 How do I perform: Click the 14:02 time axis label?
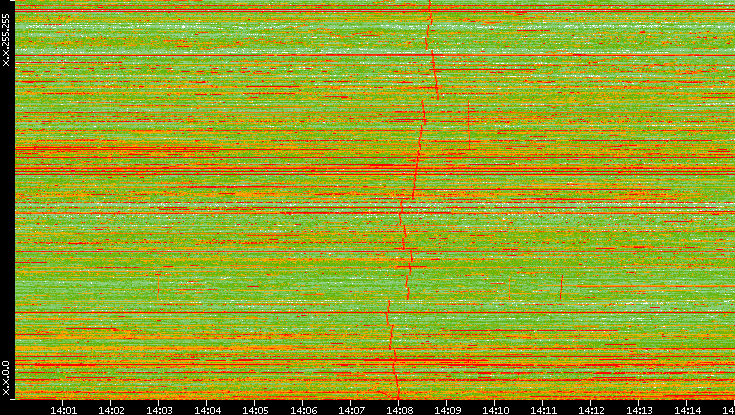point(112,410)
